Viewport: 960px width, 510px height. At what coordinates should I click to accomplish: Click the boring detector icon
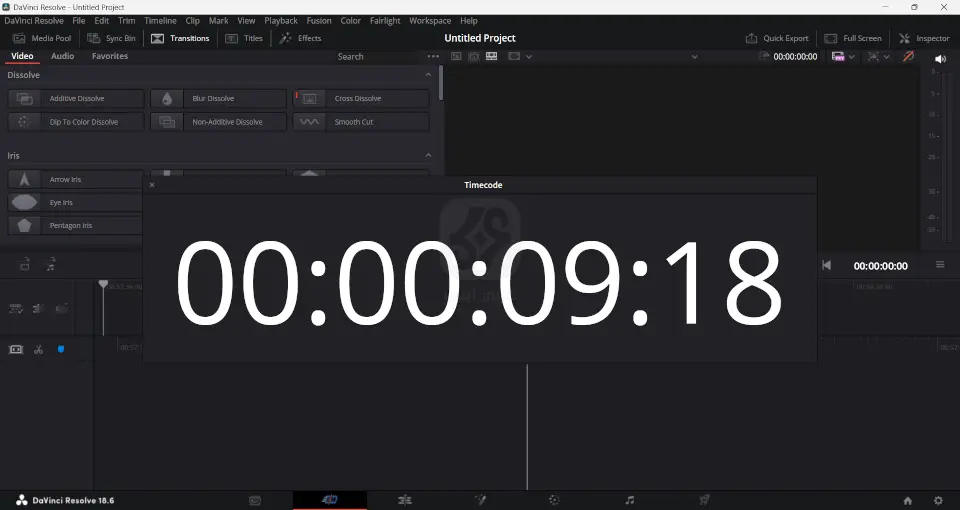(16, 349)
